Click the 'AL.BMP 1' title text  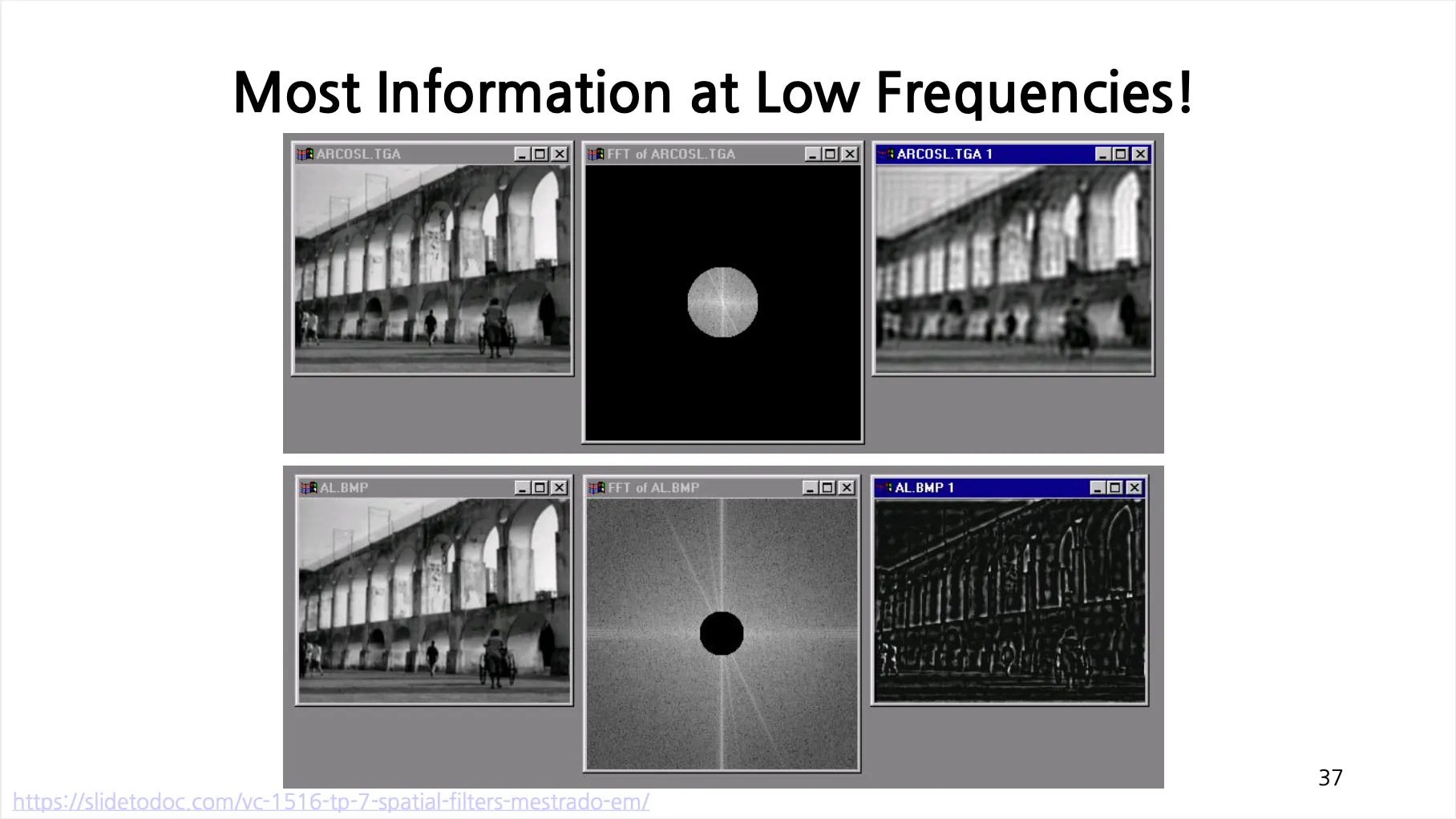924,487
